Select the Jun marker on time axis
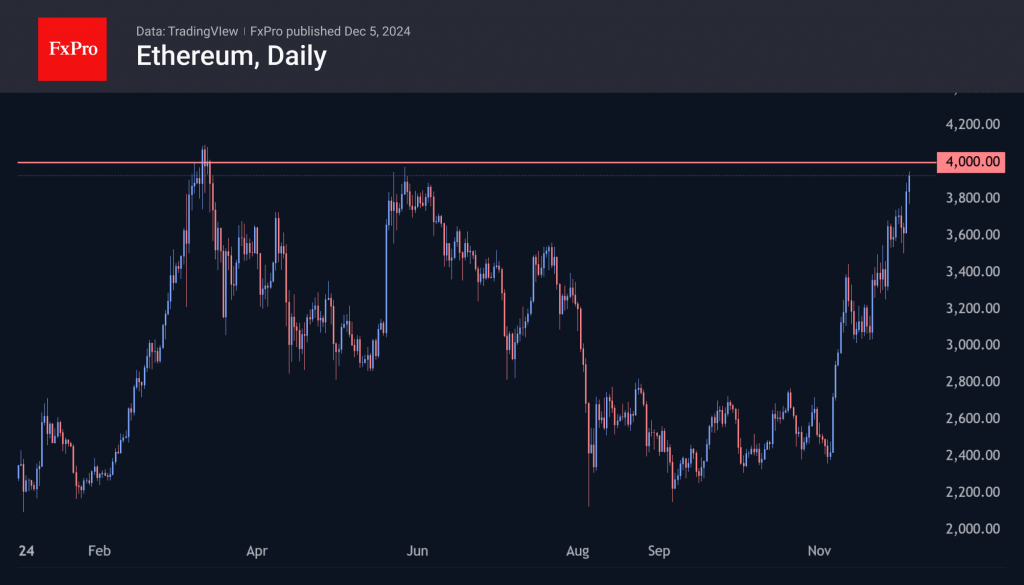Viewport: 1024px width, 585px height. point(417,551)
